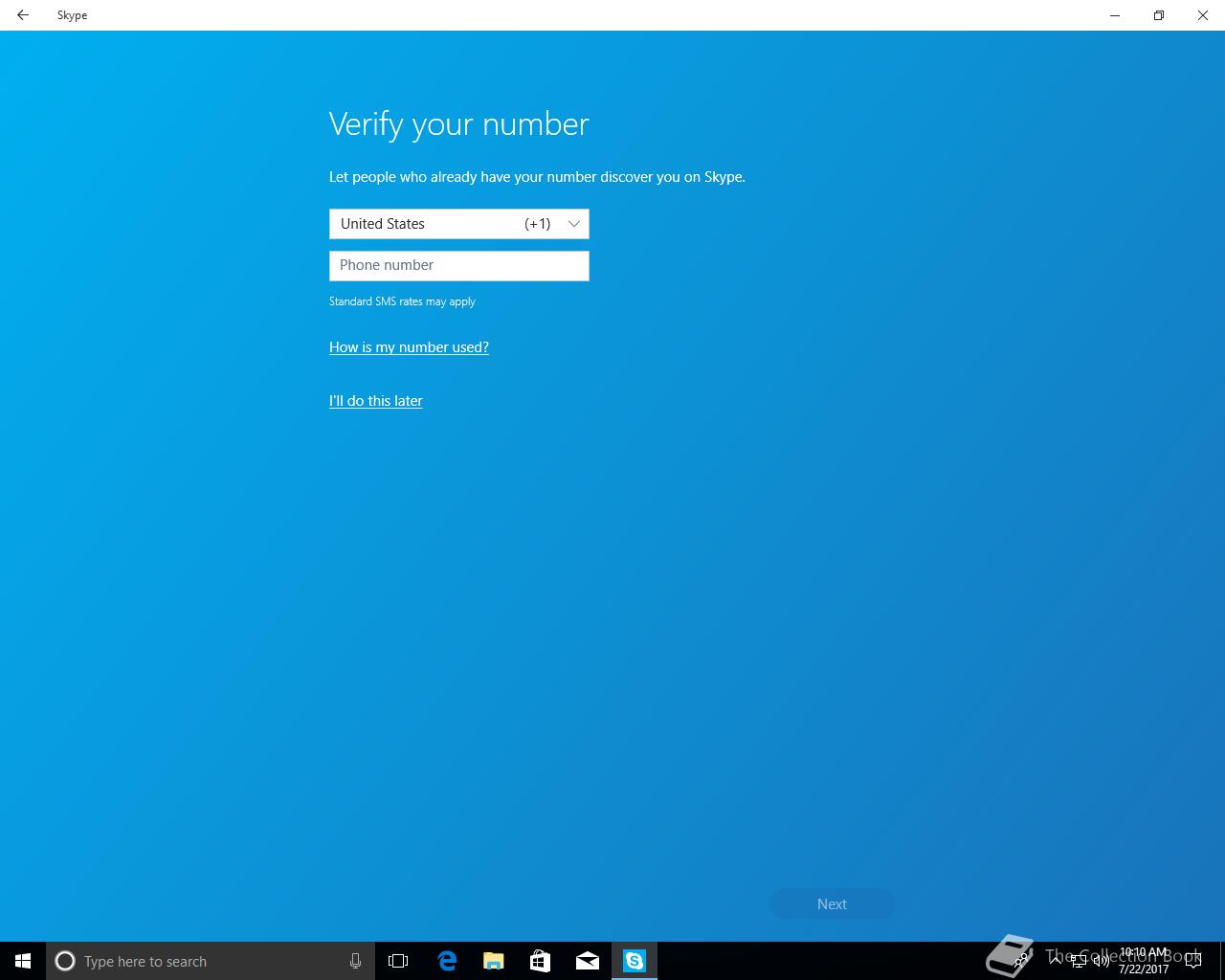Choose I'll do this later
Viewport: 1225px width, 980px height.
(376, 401)
